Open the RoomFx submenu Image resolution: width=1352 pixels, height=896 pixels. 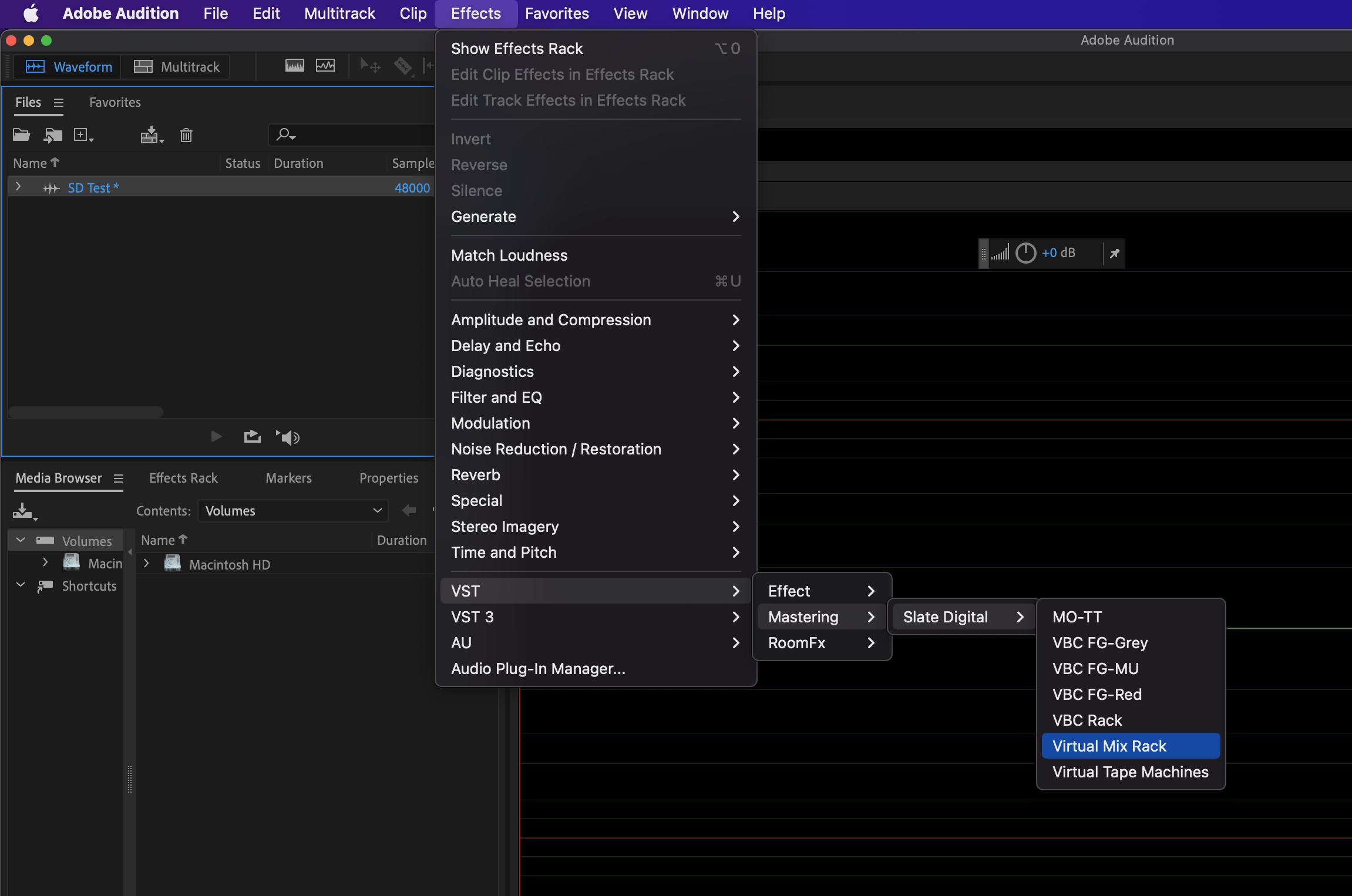pos(822,643)
